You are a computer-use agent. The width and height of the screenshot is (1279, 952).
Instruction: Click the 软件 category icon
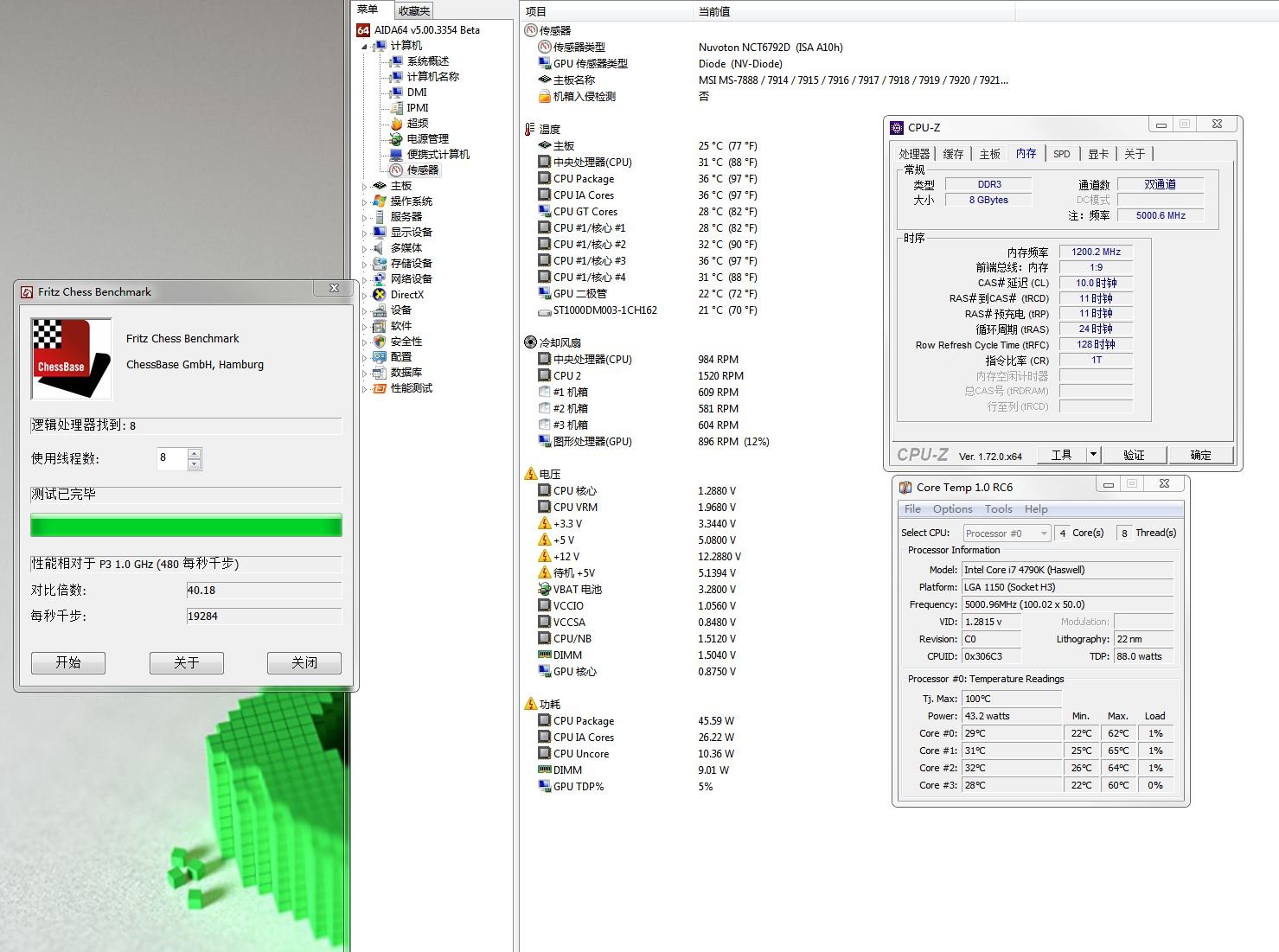coord(379,326)
